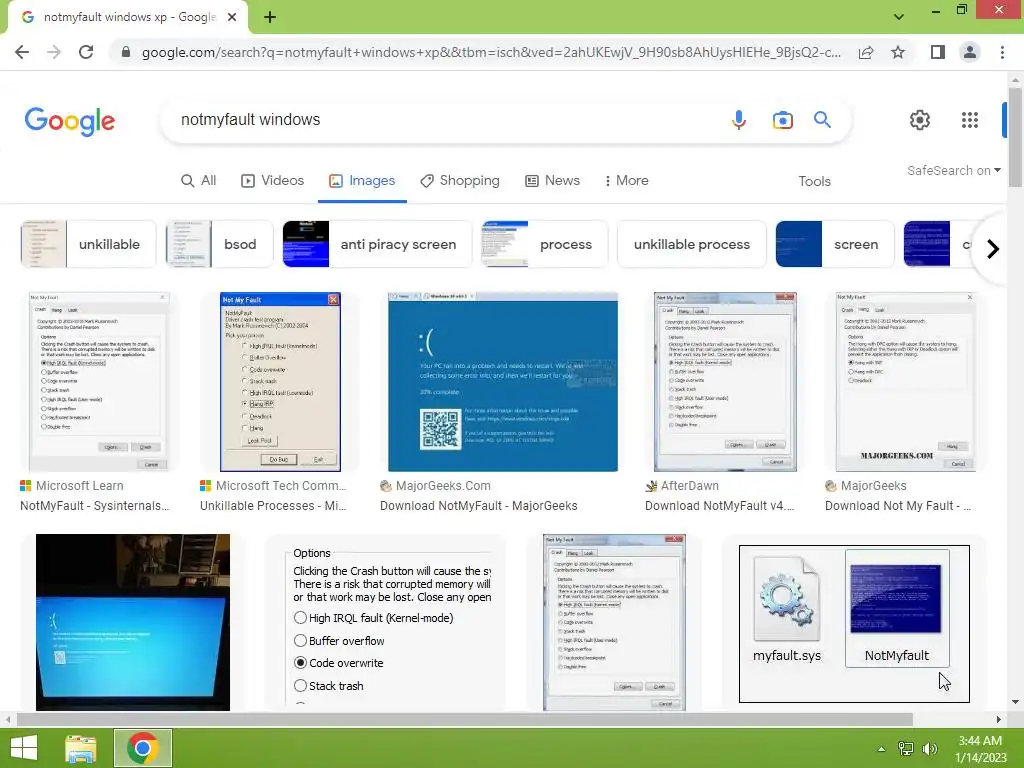Open Chrome three-dot menu
This screenshot has width=1024, height=768.
[1002, 52]
